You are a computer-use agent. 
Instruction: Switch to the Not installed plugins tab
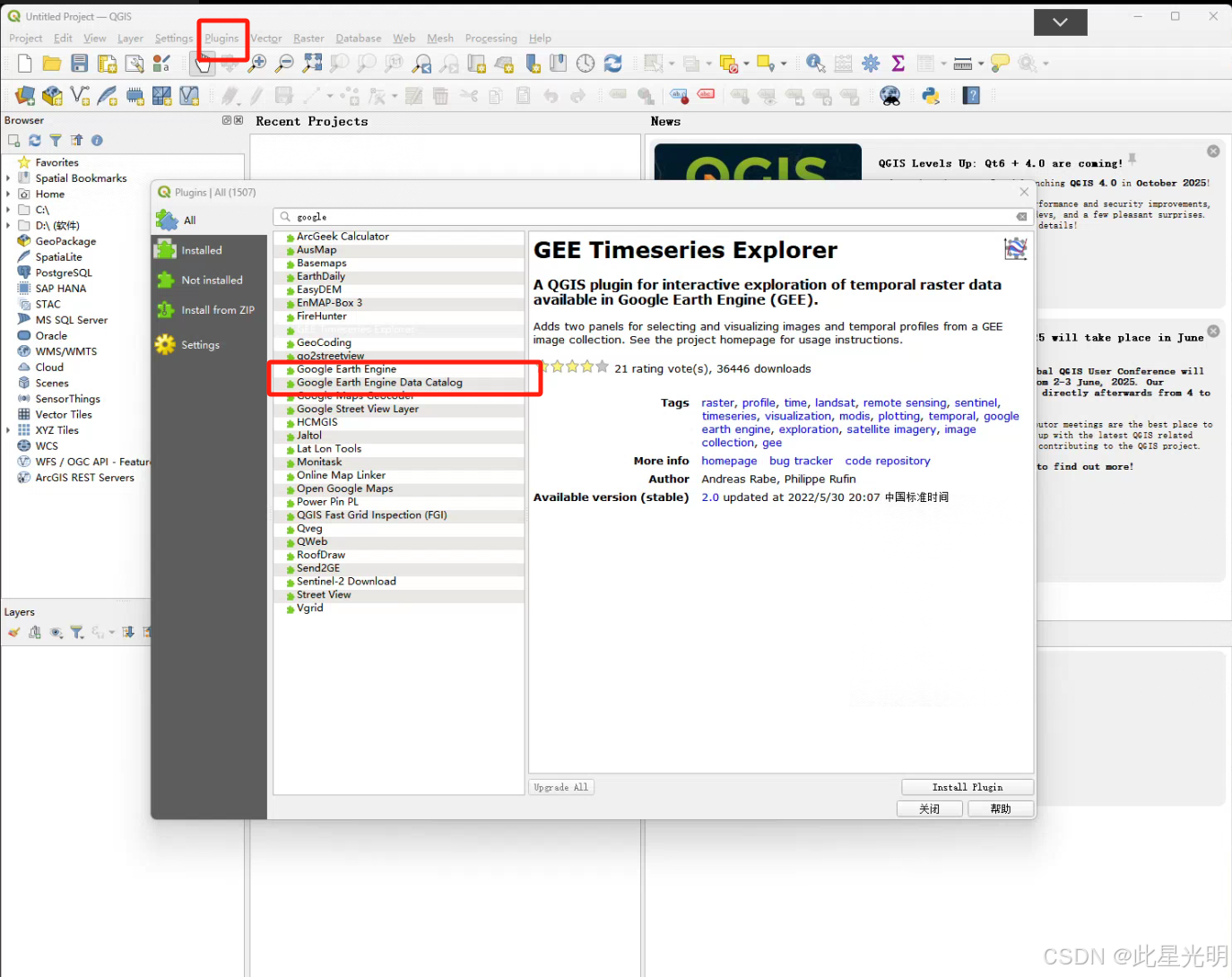(209, 280)
